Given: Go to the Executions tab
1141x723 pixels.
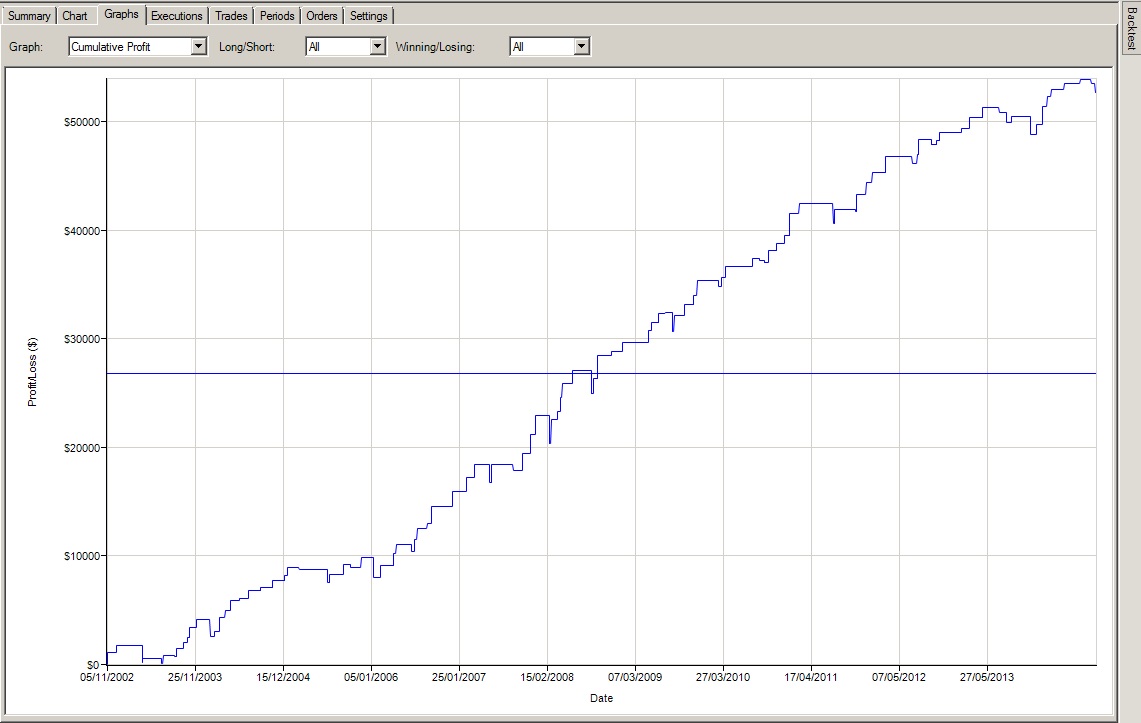Looking at the screenshot, I should [x=177, y=16].
